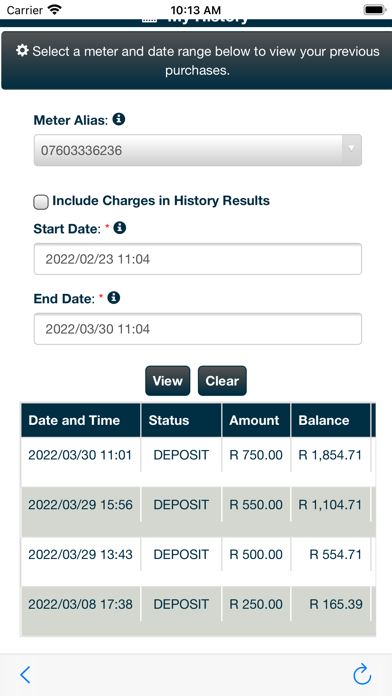Reload page with refresh icon

[x=362, y=674]
